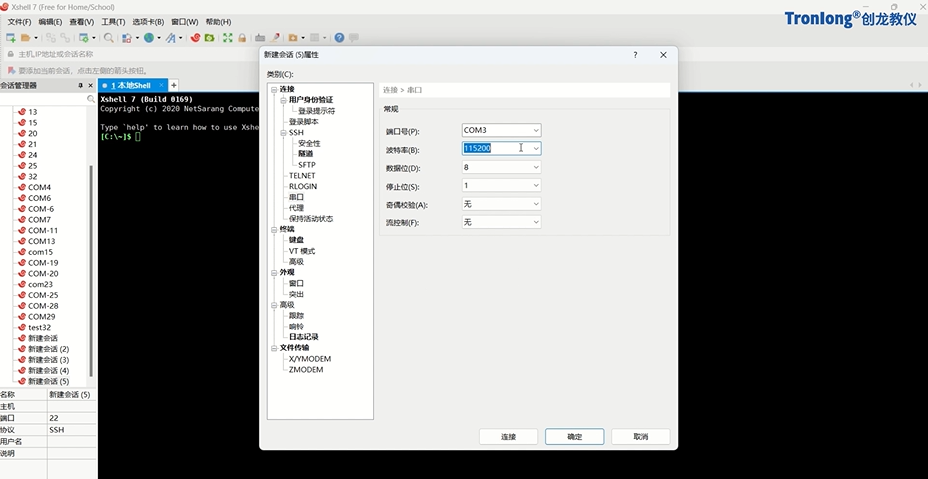Collapse the 高级 root tree category
Viewport: 928px width, 479px height.
pyautogui.click(x=274, y=305)
